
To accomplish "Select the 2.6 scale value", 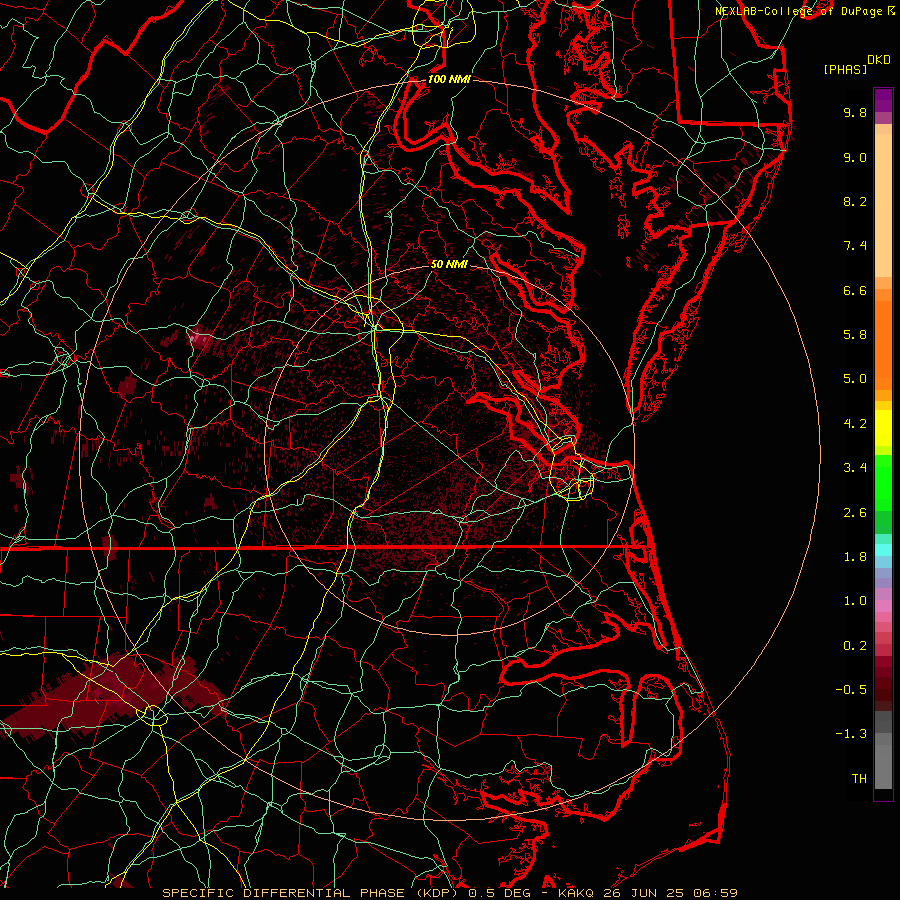I will point(855,513).
